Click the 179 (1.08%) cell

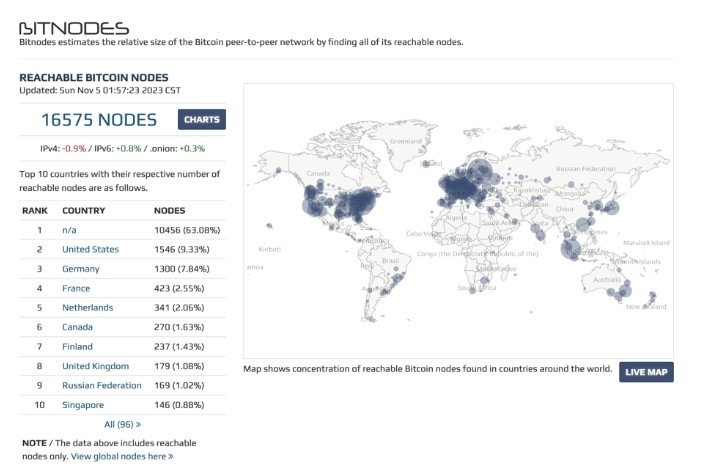click(179, 366)
